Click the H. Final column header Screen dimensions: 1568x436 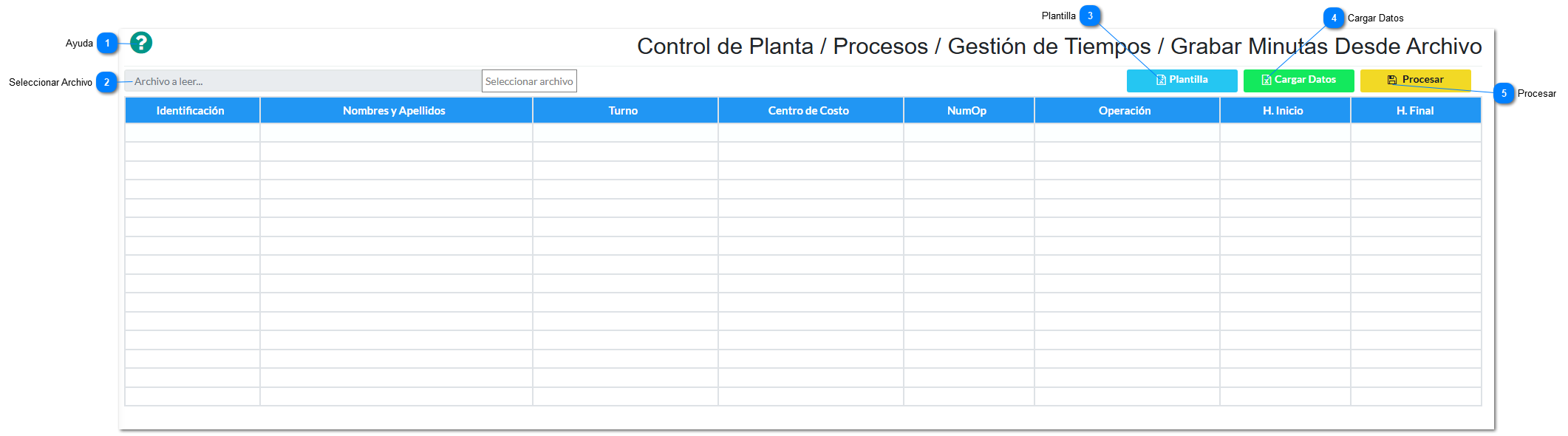1416,111
